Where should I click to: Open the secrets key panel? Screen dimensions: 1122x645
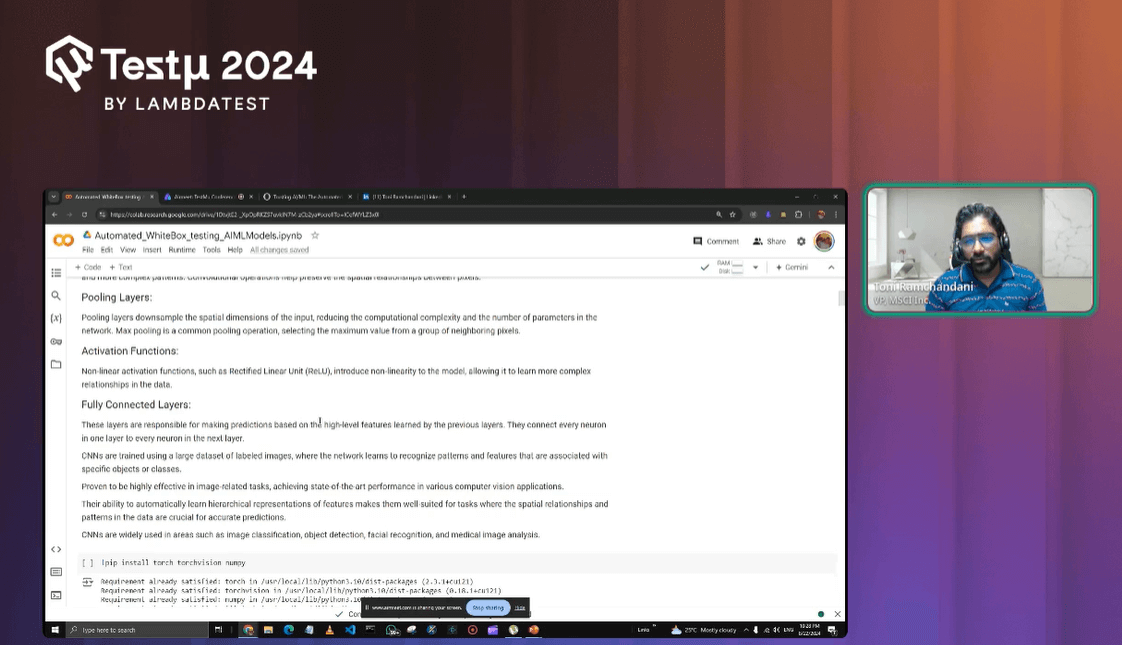[56, 341]
